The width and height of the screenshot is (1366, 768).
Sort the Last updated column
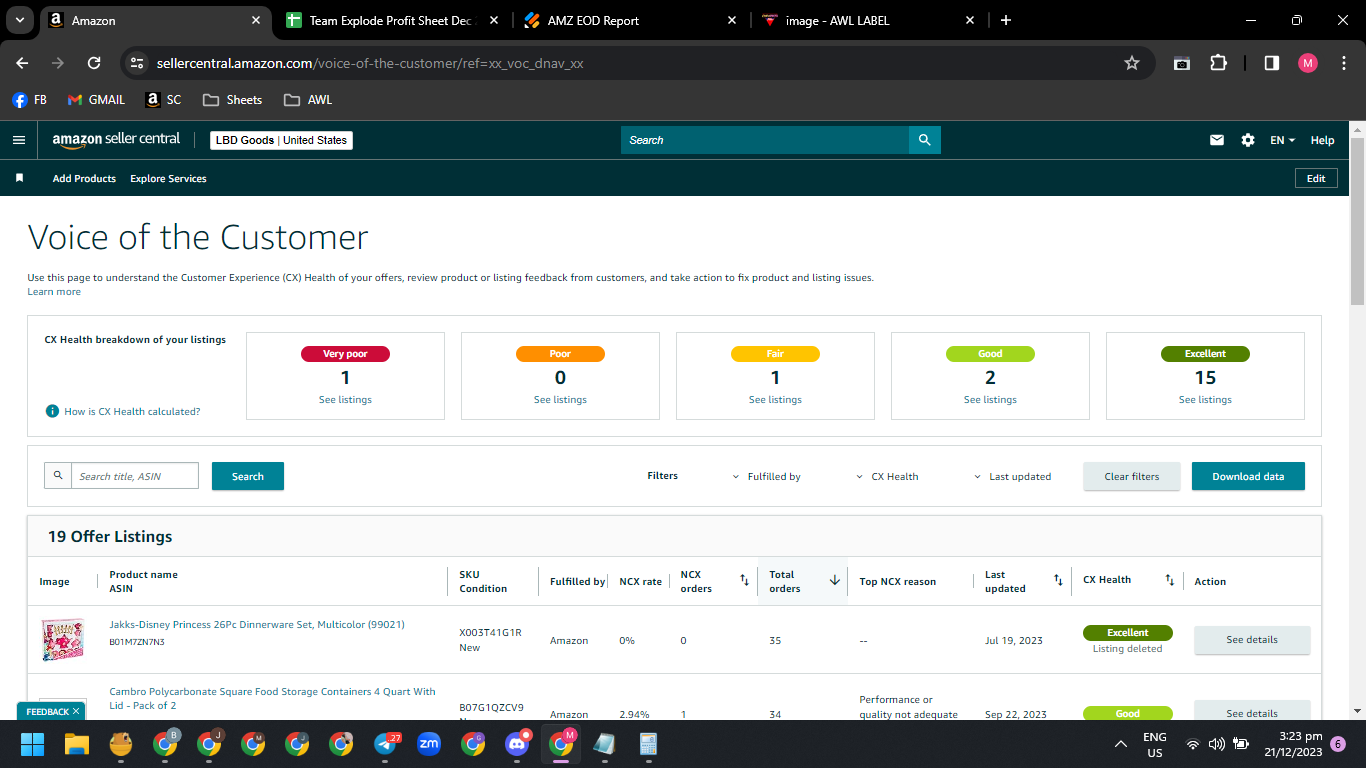point(1058,580)
